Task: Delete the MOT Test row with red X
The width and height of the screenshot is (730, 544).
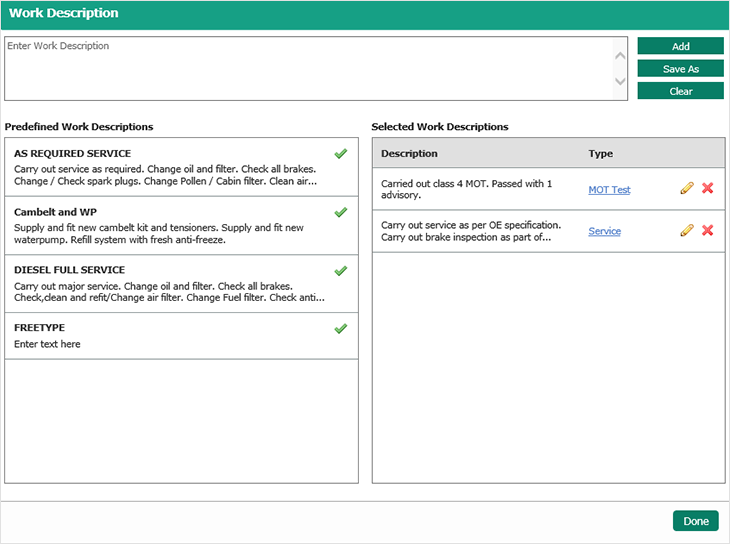Action: (x=708, y=189)
